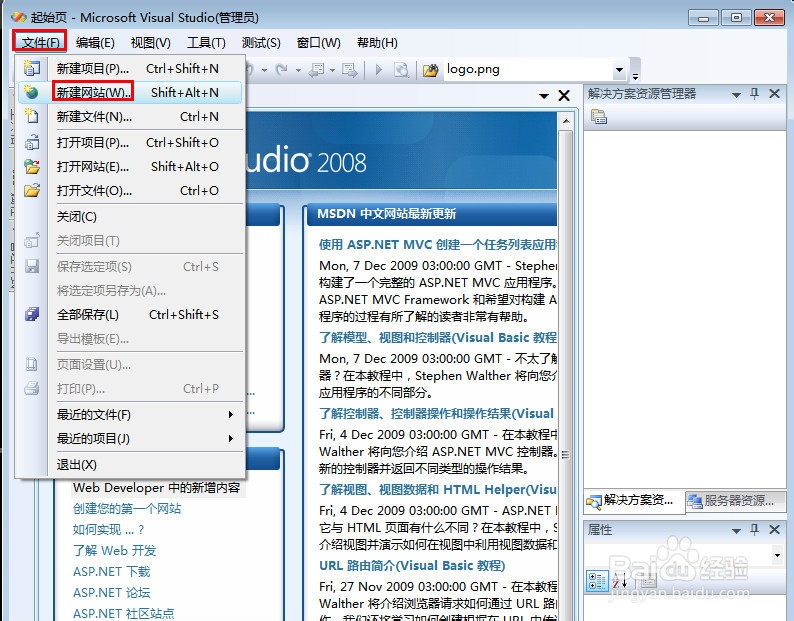Screen dimensions: 794x621
Task: Click the navigate forward toolbar icon
Action: pyautogui.click(x=349, y=69)
